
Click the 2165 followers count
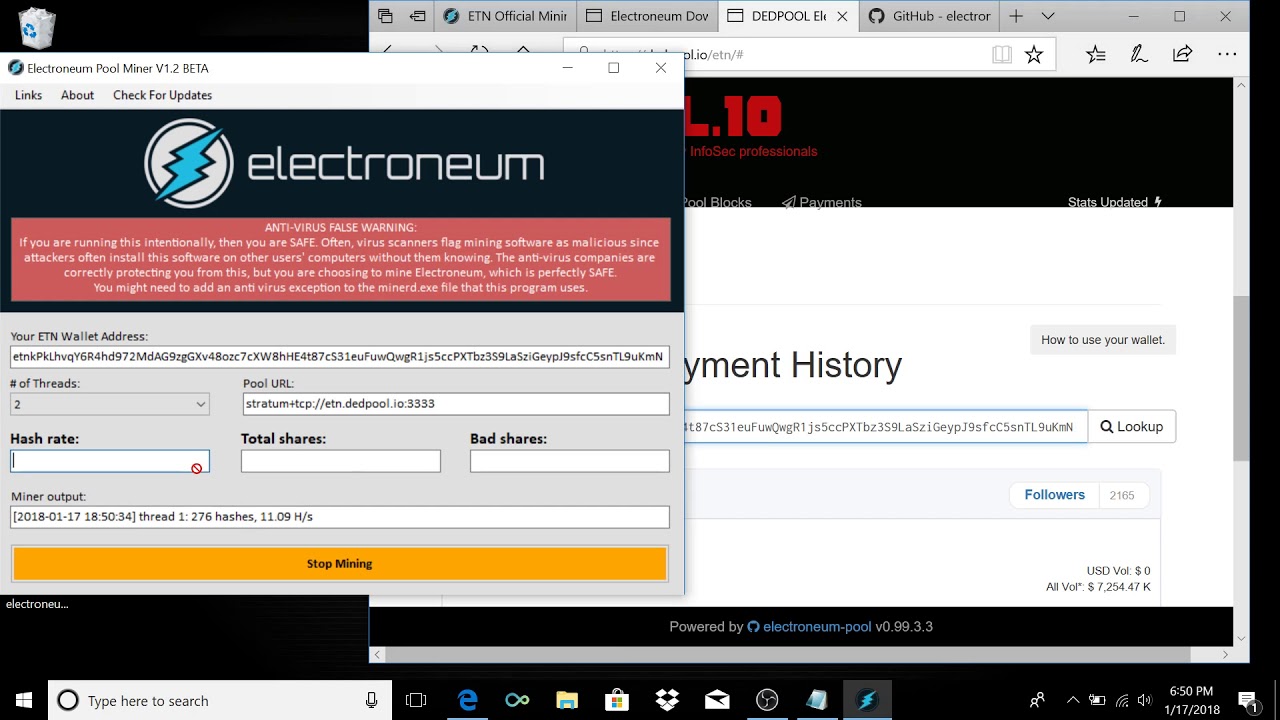pos(1122,495)
